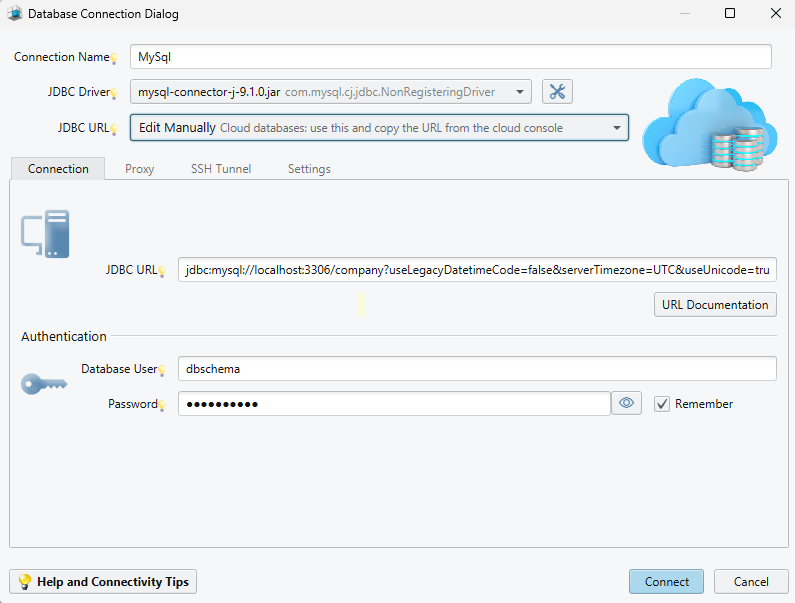
Task: Click the key authentication icon
Action: 44,383
